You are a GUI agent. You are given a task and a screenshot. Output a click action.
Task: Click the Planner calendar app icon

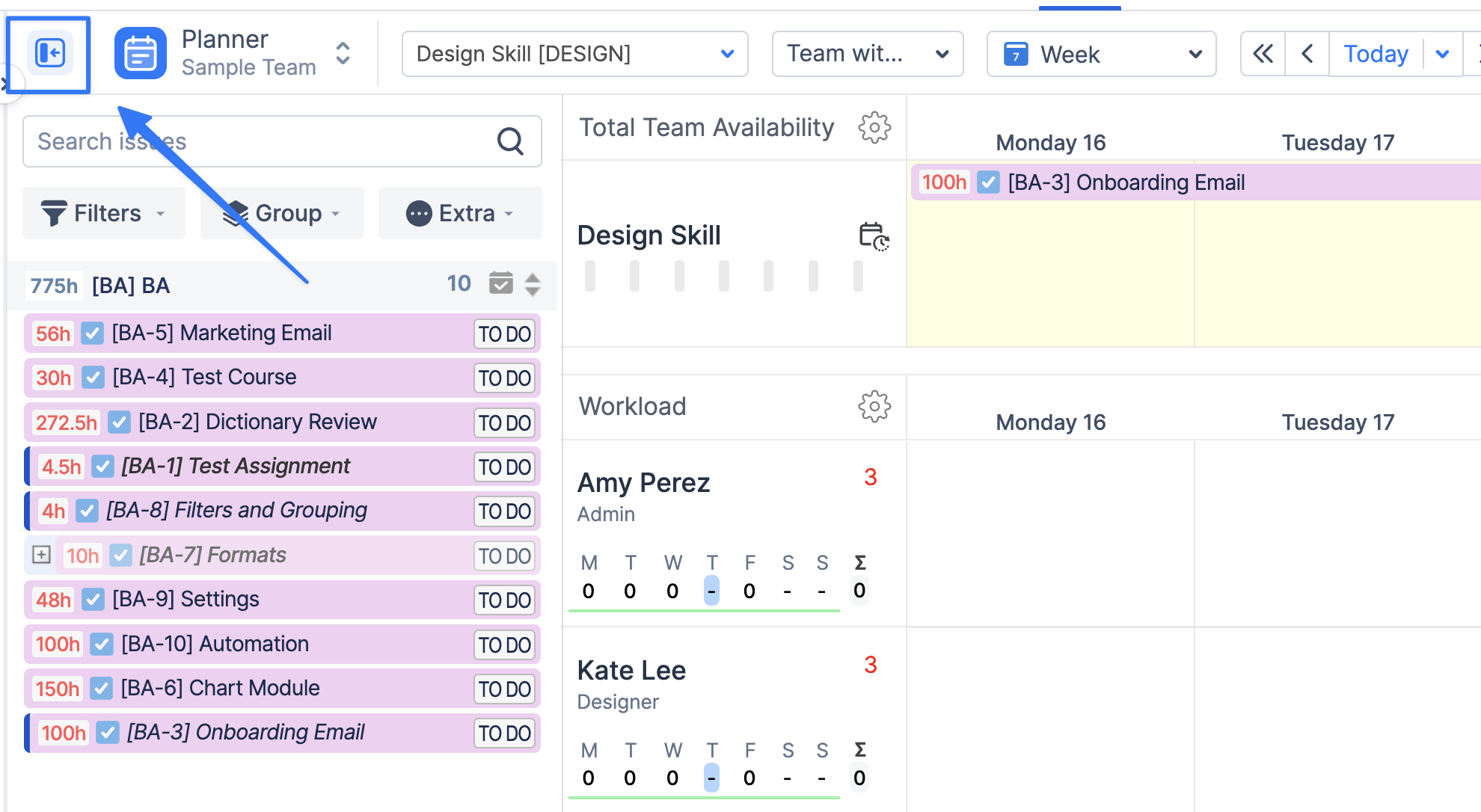[x=140, y=53]
